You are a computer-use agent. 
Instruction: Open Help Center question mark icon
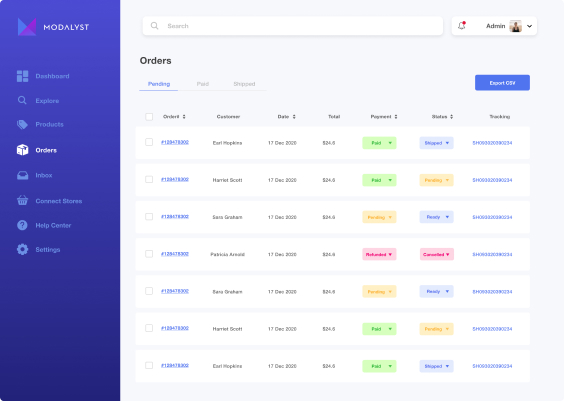pyautogui.click(x=22, y=225)
